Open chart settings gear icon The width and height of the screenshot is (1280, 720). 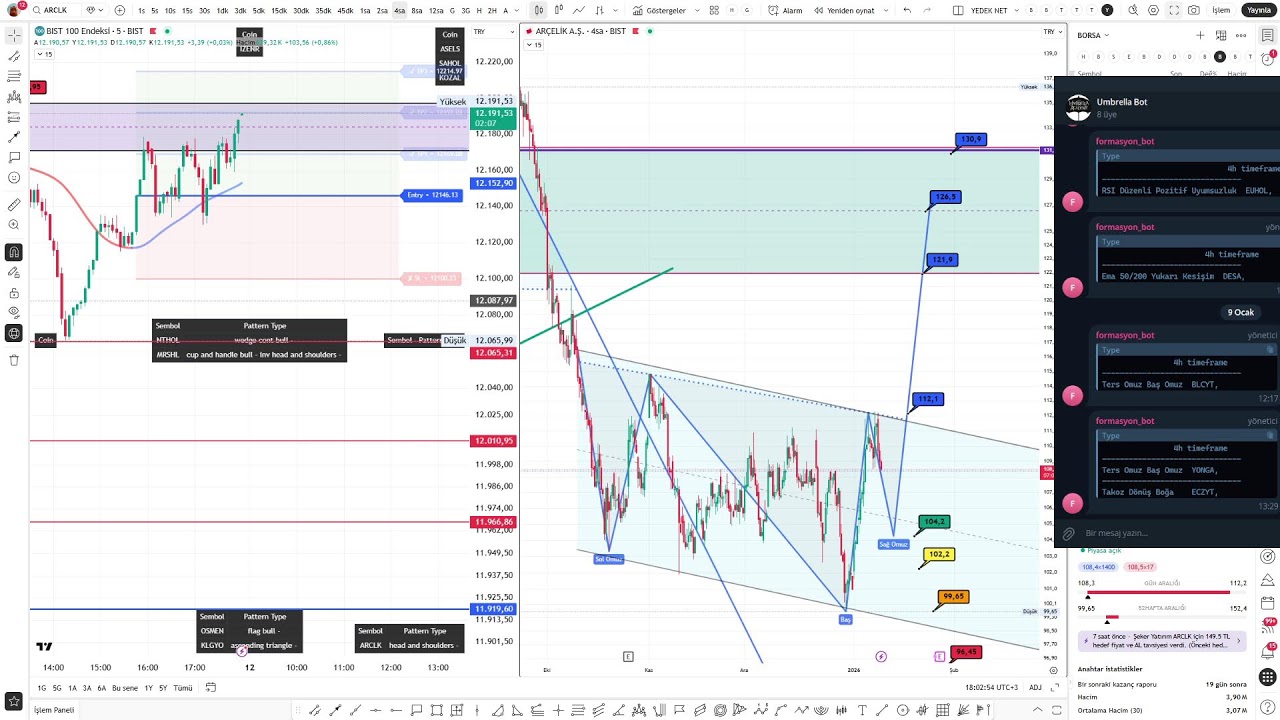coord(1154,10)
